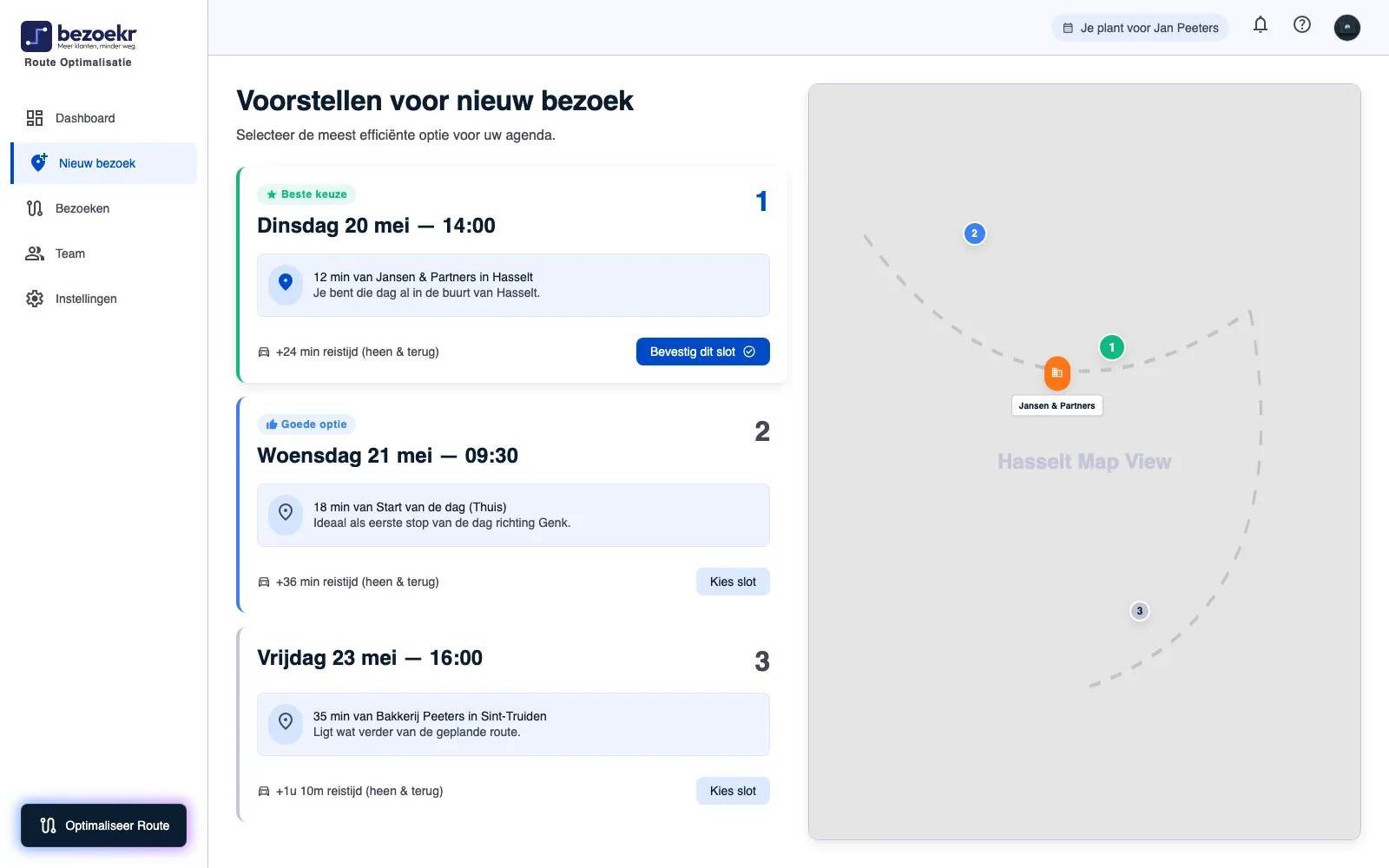This screenshot has width=1389, height=868.
Task: Open the notifications bell
Action: click(x=1261, y=24)
